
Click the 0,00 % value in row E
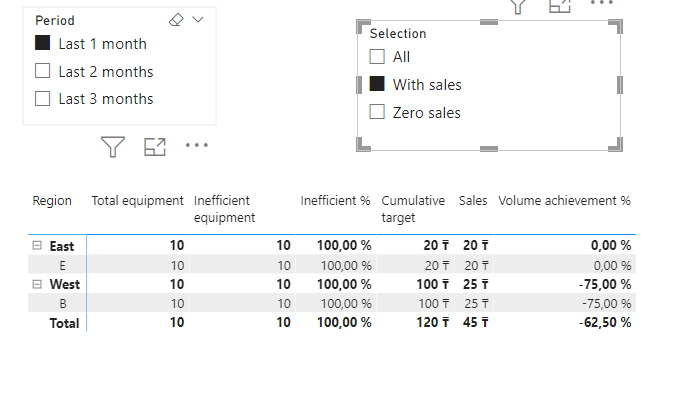coord(612,265)
